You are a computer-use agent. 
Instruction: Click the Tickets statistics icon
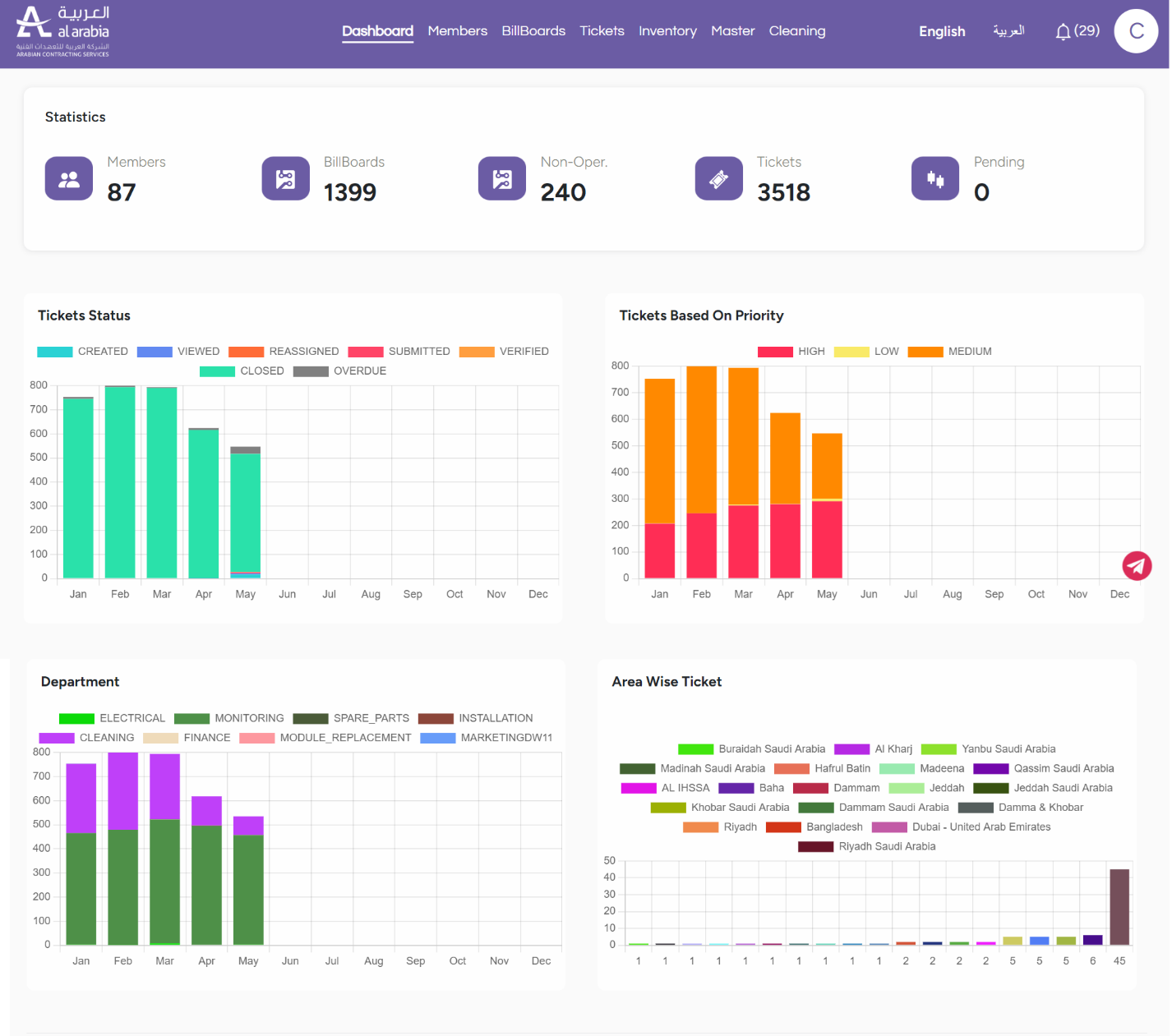718,178
